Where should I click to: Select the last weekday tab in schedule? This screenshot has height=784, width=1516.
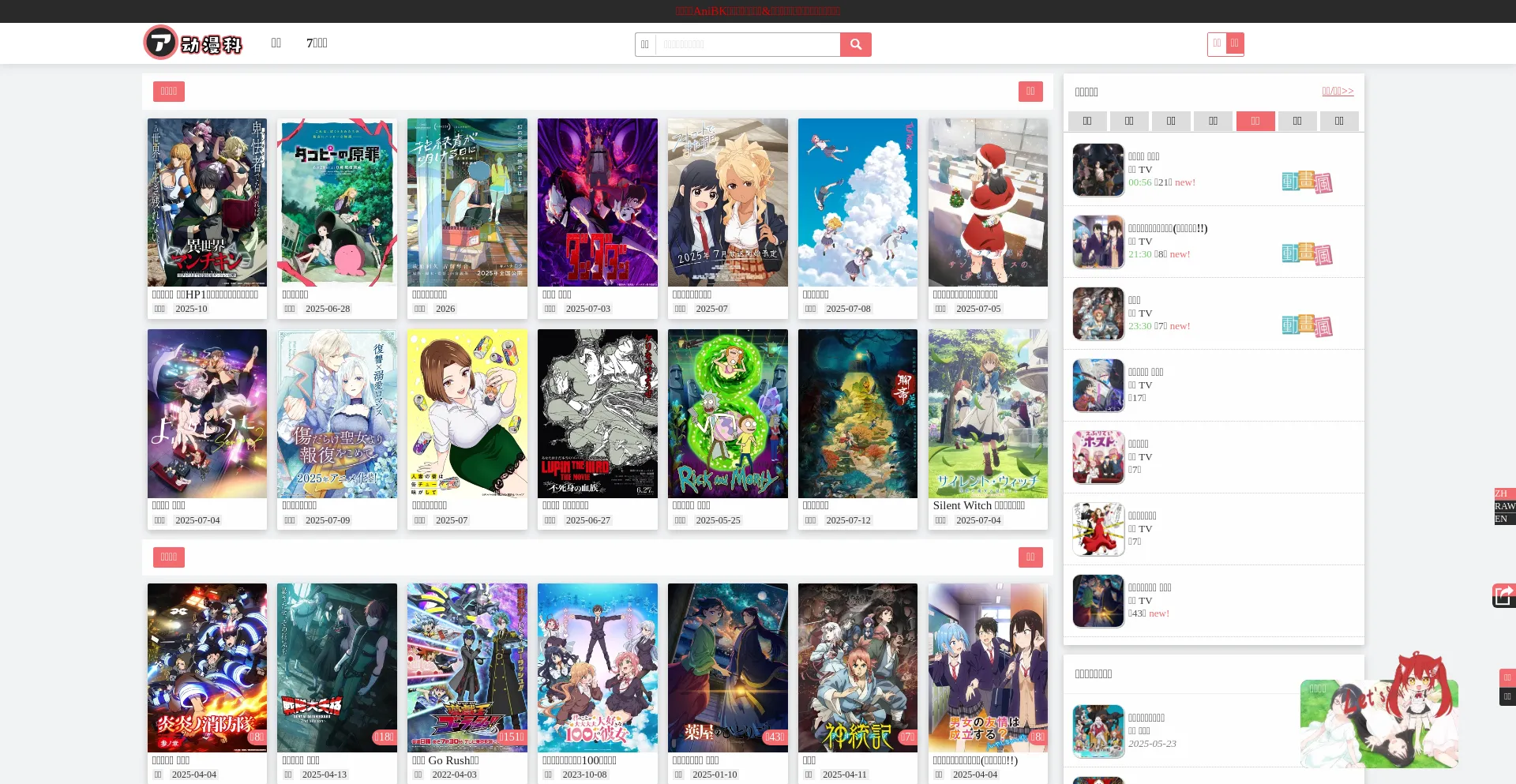click(x=1338, y=121)
